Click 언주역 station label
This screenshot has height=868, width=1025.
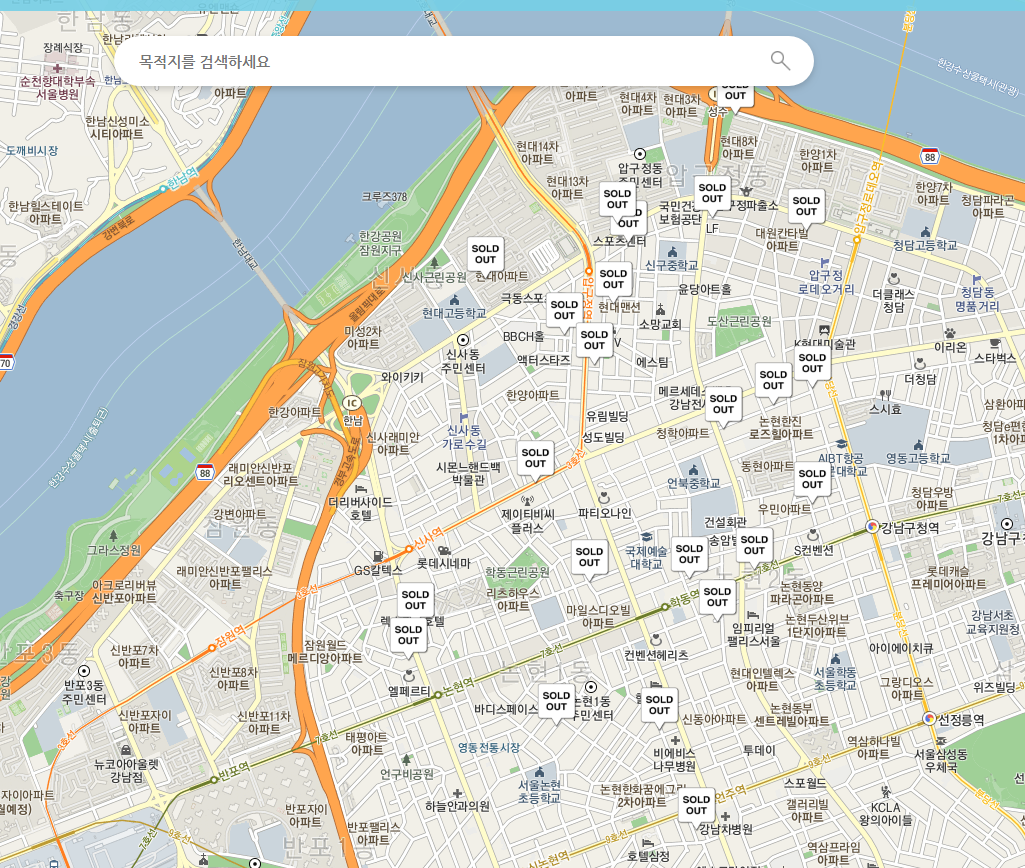pos(730,794)
